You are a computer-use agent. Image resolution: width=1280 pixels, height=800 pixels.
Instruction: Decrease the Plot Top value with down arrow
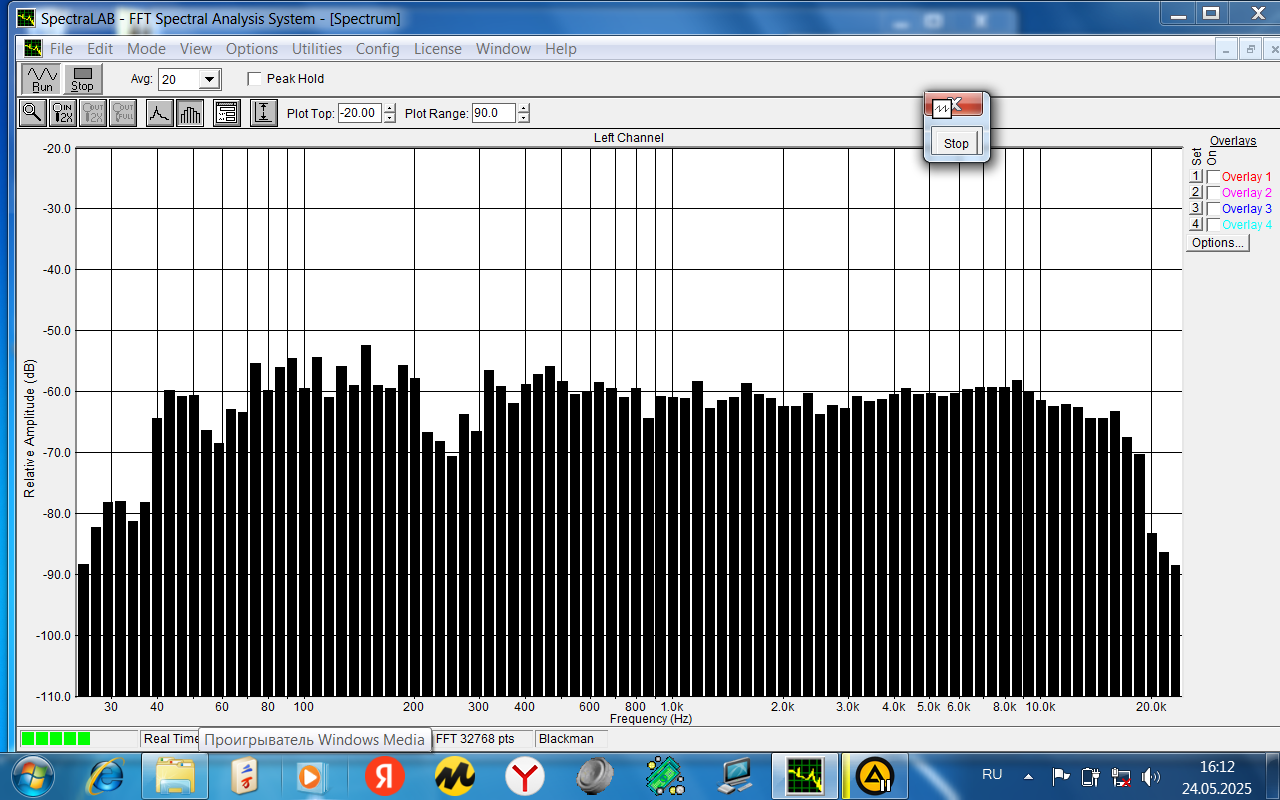click(390, 118)
